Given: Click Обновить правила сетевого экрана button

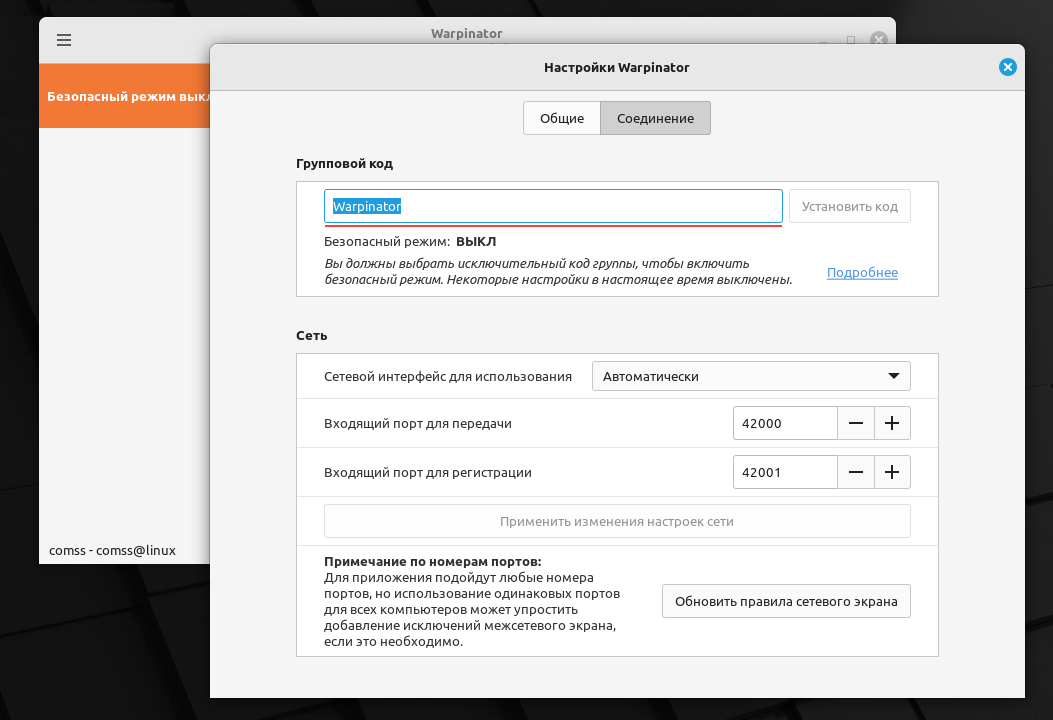Looking at the screenshot, I should pyautogui.click(x=786, y=601).
